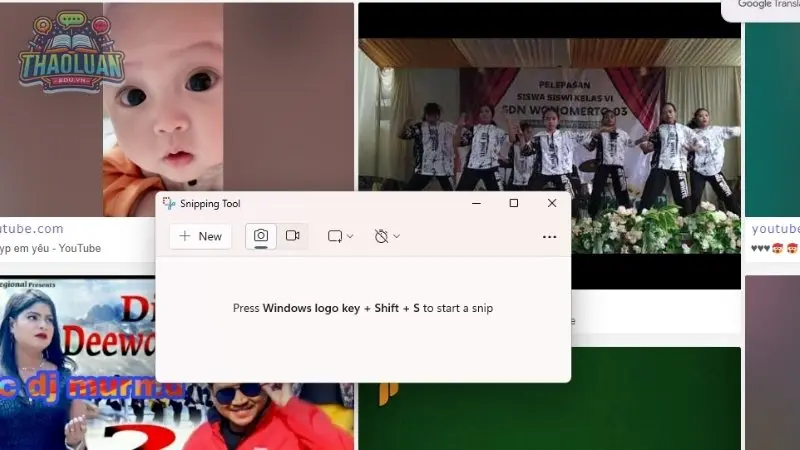Open the rectangle snipping shape dropdown

click(x=340, y=236)
